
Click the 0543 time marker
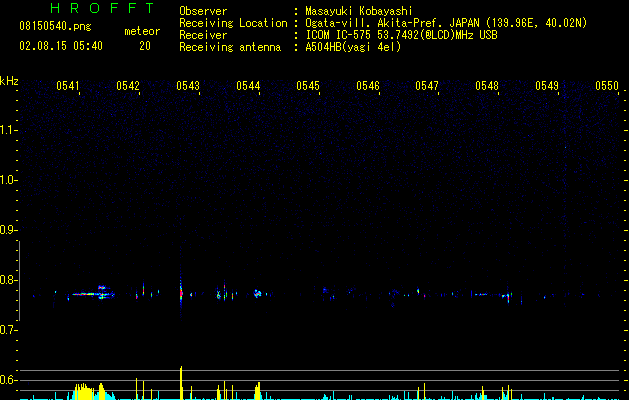(x=188, y=86)
